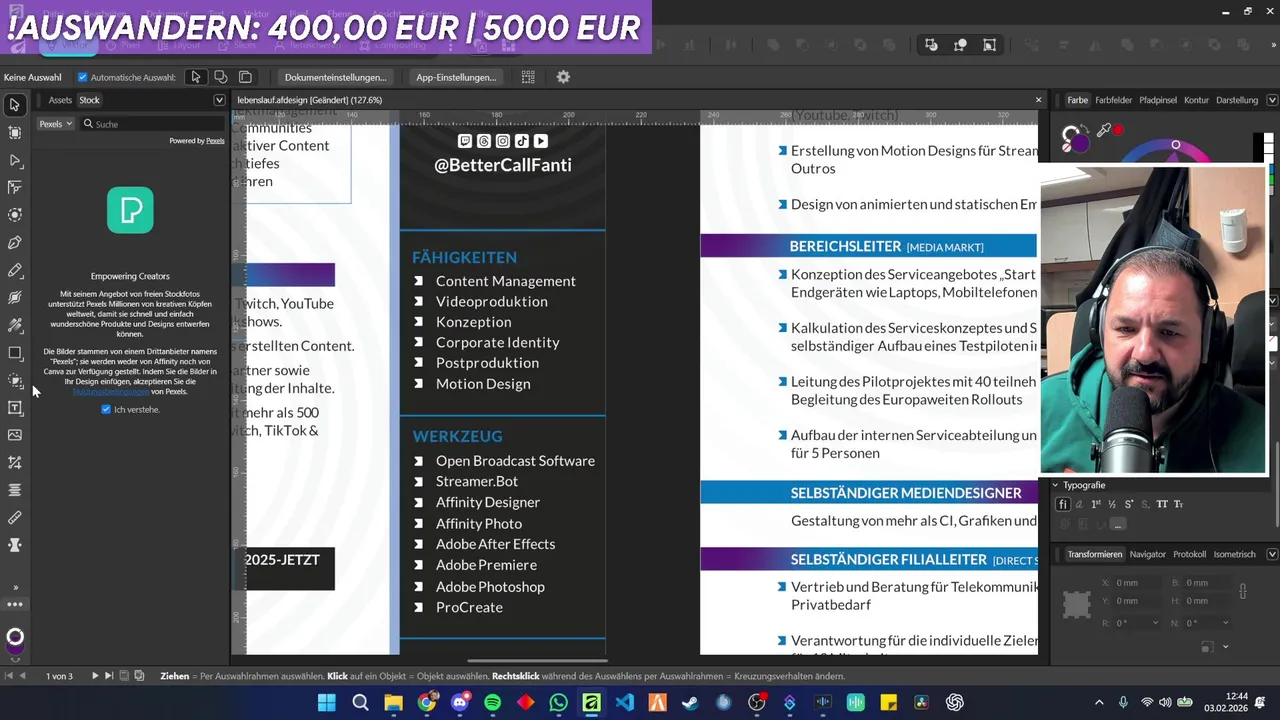Viewport: 1280px width, 720px height.
Task: Expand the tools overflow chevrons in toolbar
Action: (x=15, y=588)
